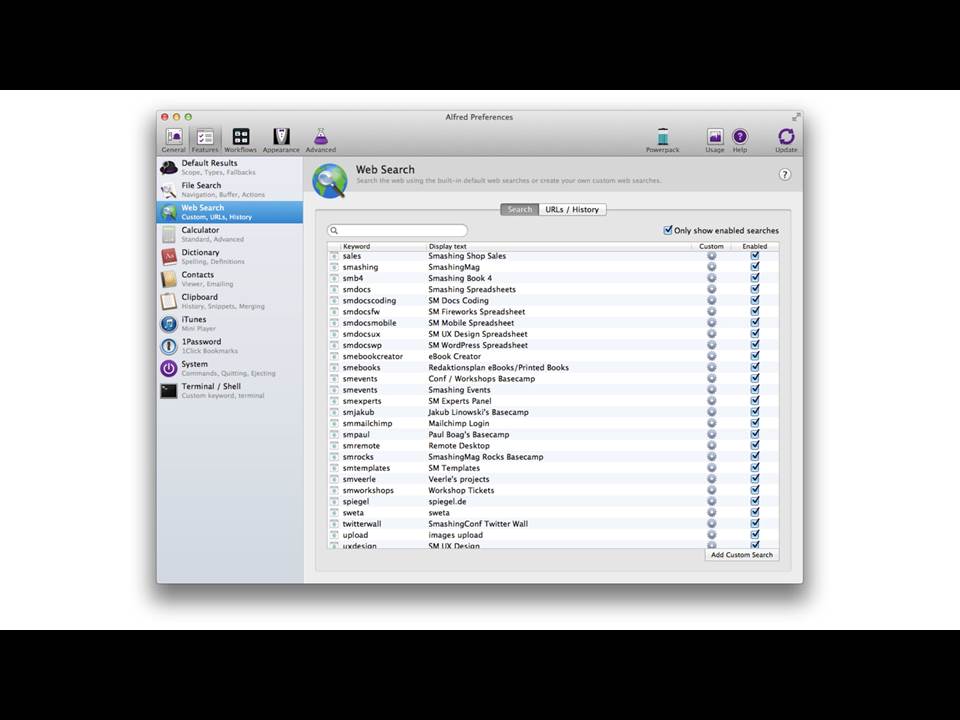
Task: Select the smdocsfw keyword row
Action: pos(553,312)
